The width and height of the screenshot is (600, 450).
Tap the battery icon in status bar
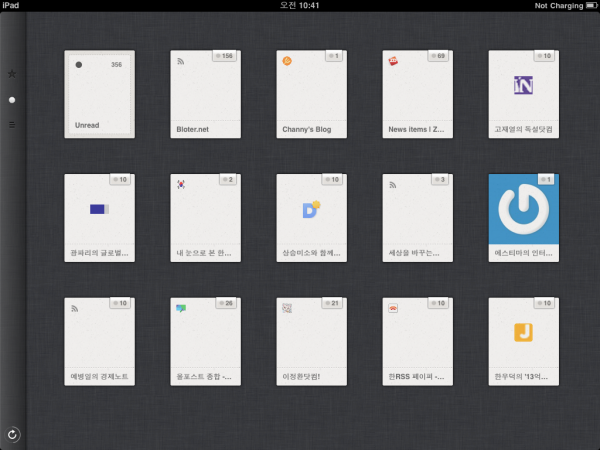pyautogui.click(x=592, y=5)
